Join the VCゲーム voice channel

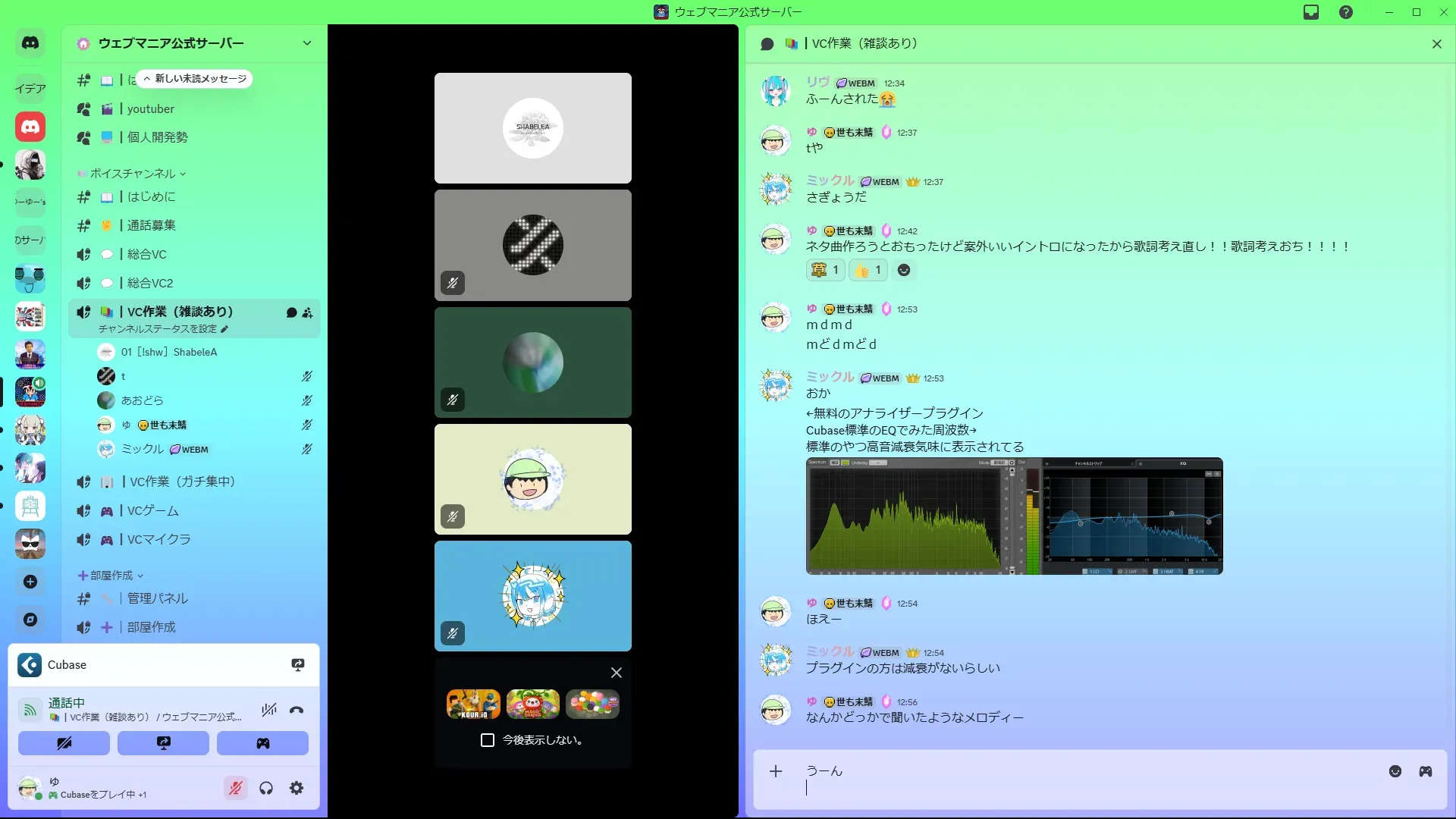pos(153,510)
